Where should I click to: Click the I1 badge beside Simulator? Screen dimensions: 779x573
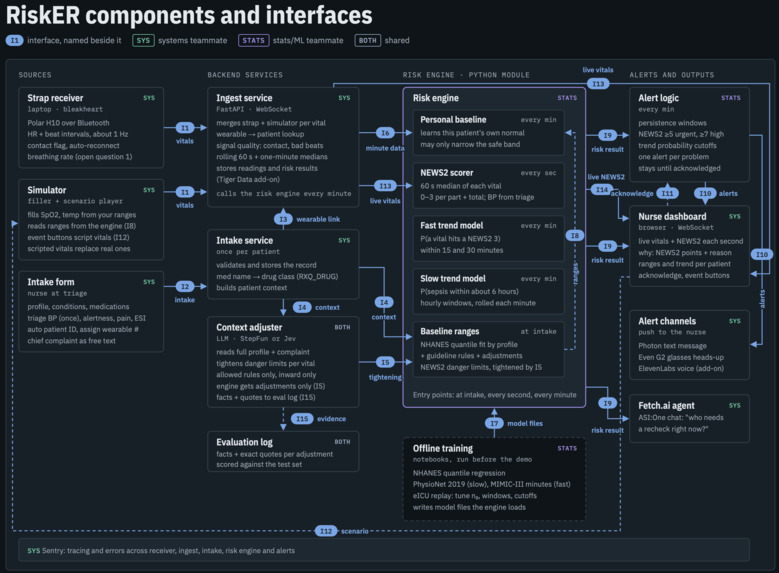(185, 192)
